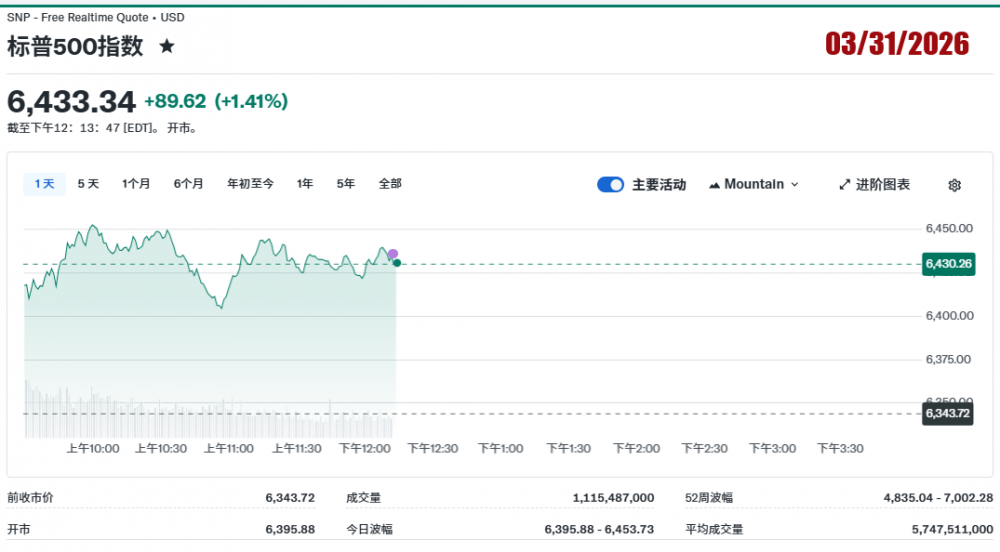1000x552 pixels.
Task: View the 5年 chart range
Action: 346,184
